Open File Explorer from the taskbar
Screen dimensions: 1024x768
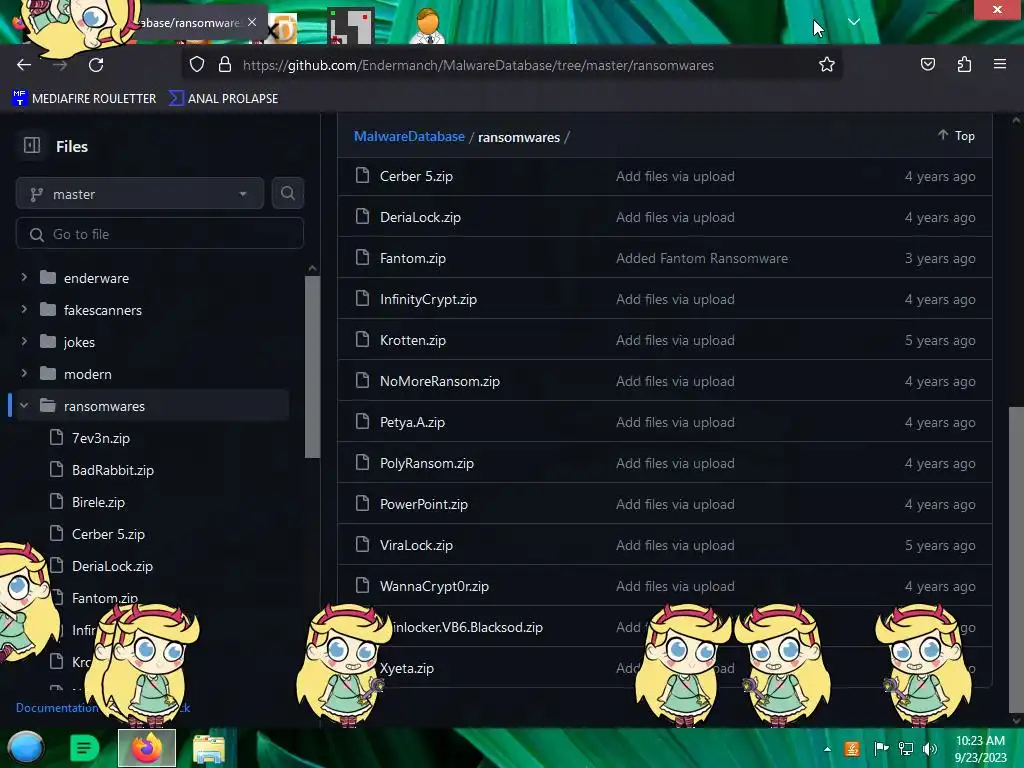pyautogui.click(x=209, y=750)
